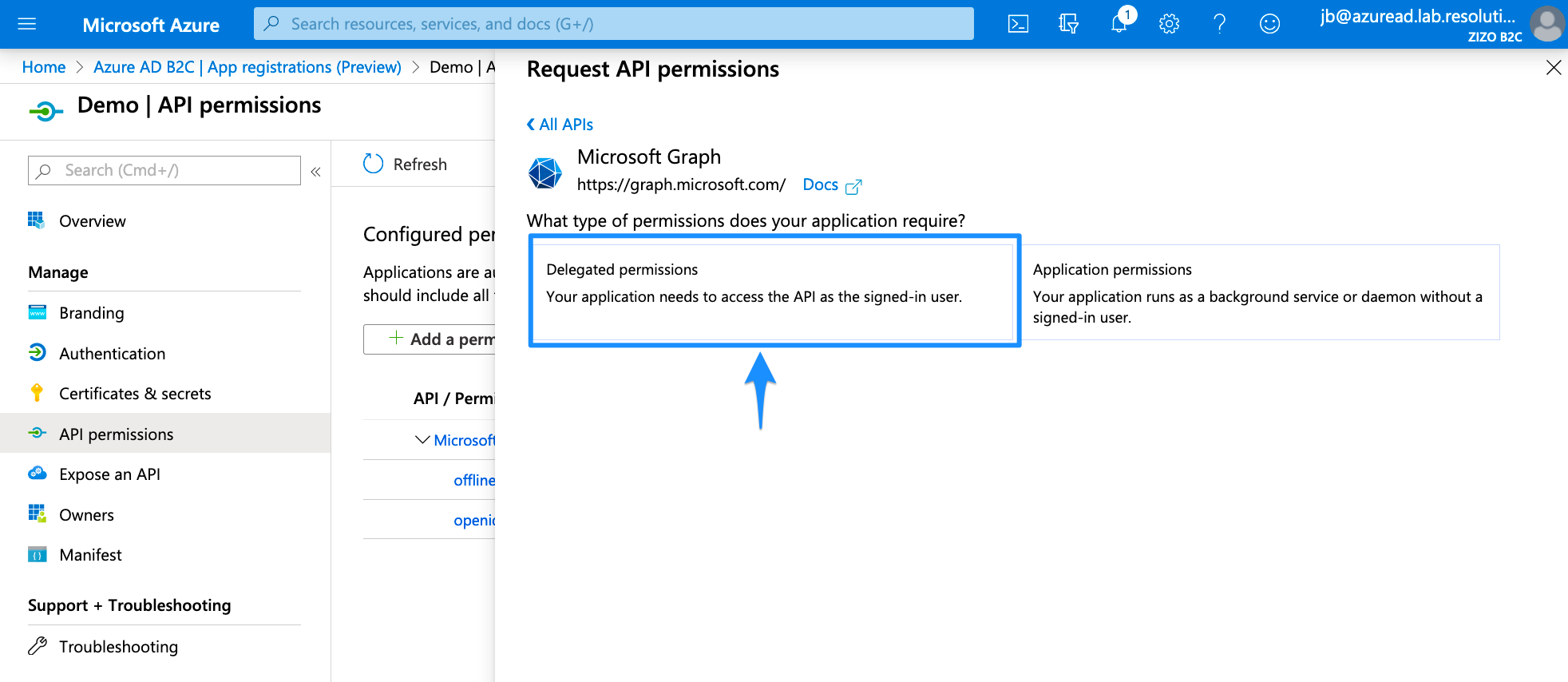Collapse the sidebar with double chevron
This screenshot has width=1568, height=682.
pos(315,171)
